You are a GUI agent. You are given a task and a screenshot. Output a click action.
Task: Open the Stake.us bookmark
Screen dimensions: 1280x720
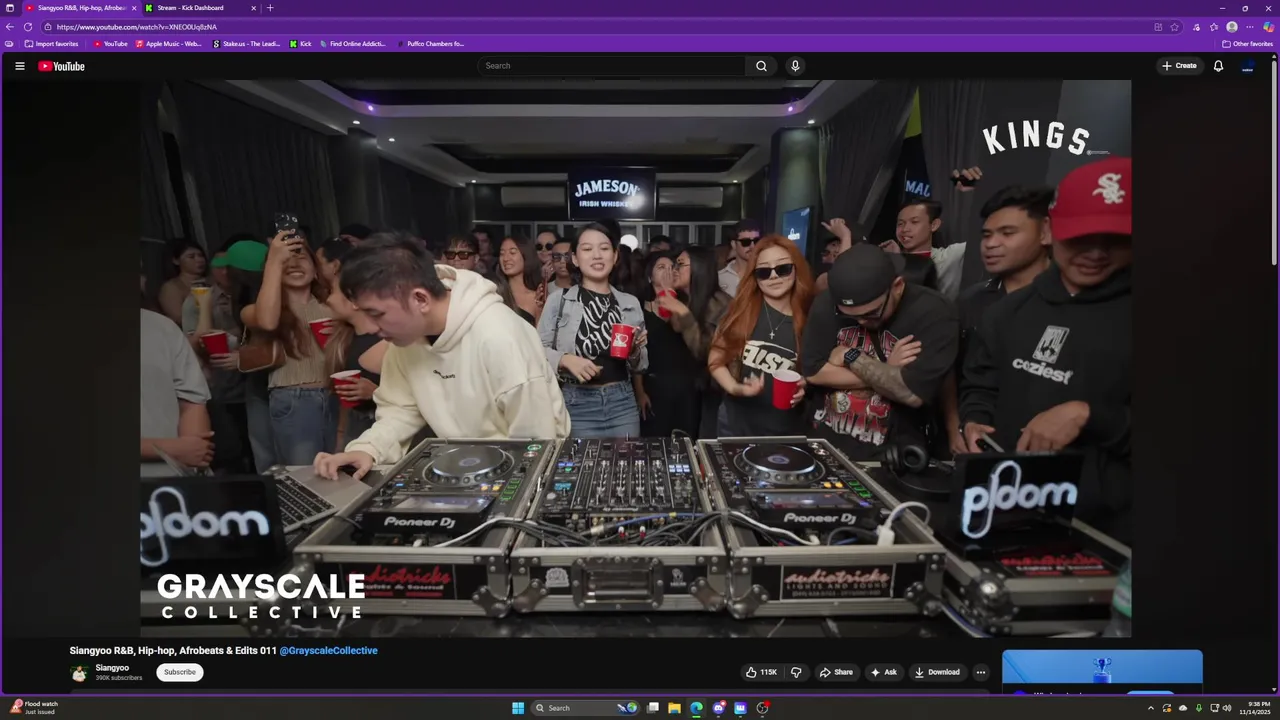(246, 44)
